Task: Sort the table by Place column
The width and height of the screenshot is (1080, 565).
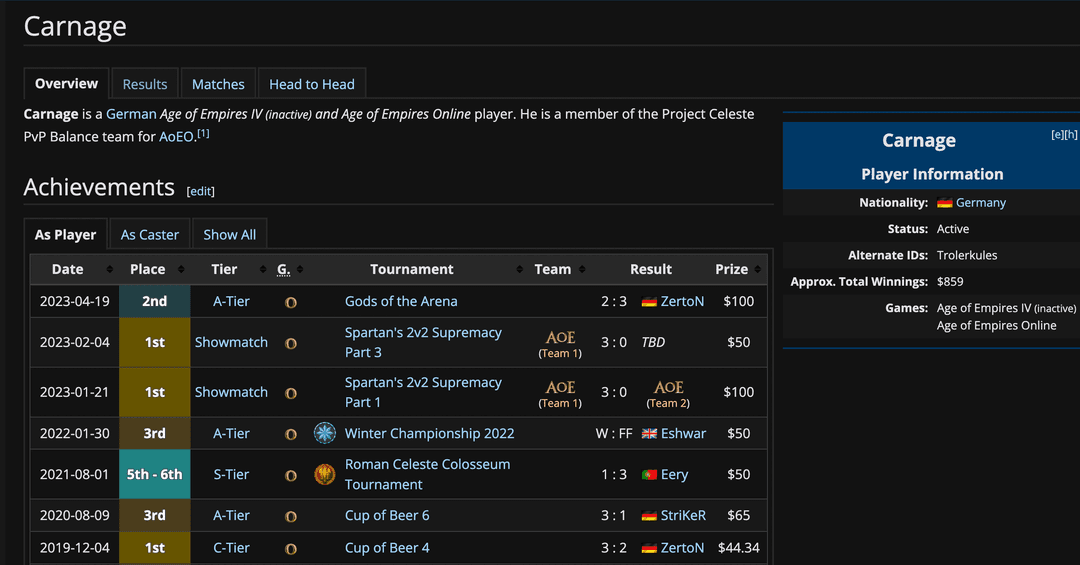Action: pyautogui.click(x=181, y=269)
